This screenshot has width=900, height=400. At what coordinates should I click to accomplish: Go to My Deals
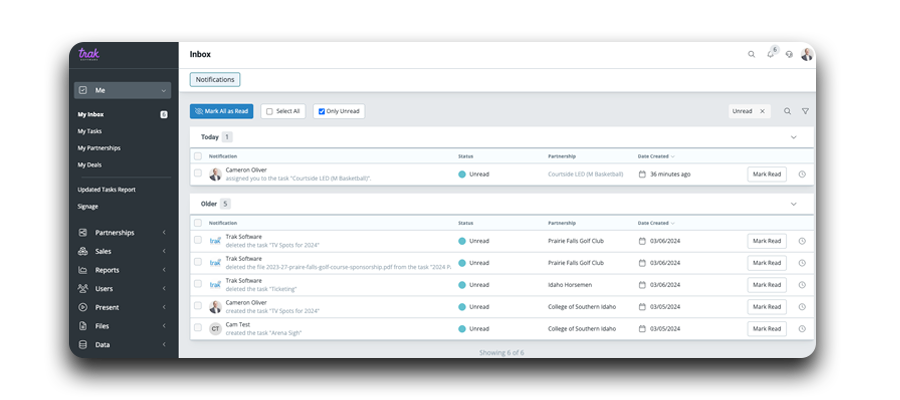(90, 165)
